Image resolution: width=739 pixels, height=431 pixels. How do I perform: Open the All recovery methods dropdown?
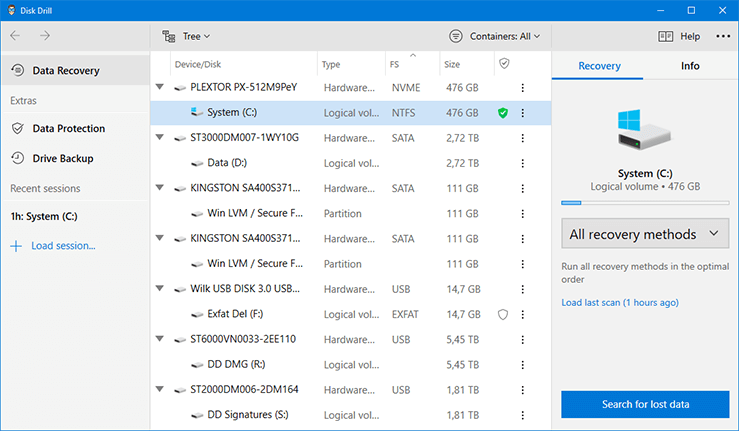click(644, 233)
